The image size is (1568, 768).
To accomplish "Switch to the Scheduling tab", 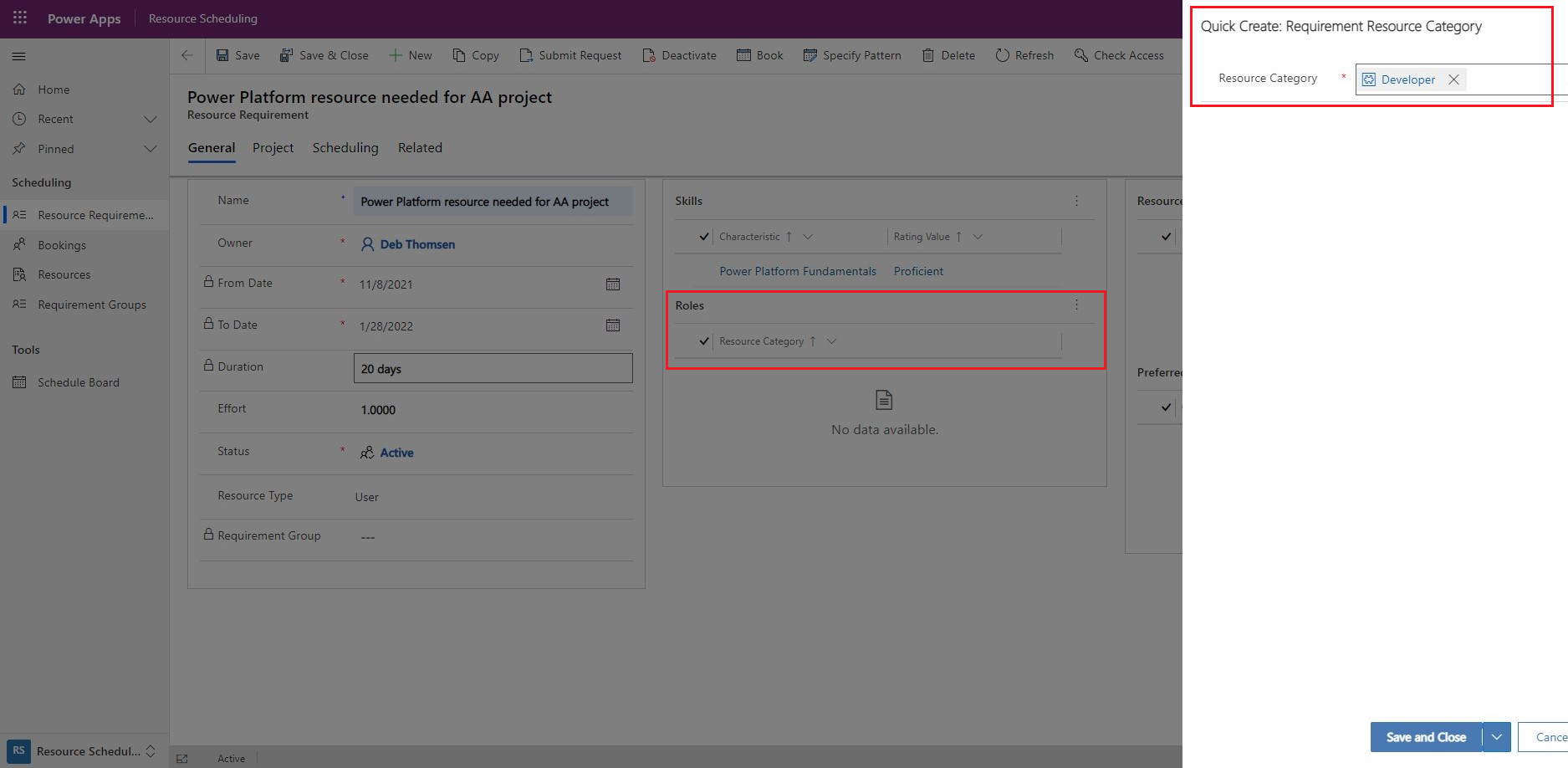I will coord(345,147).
